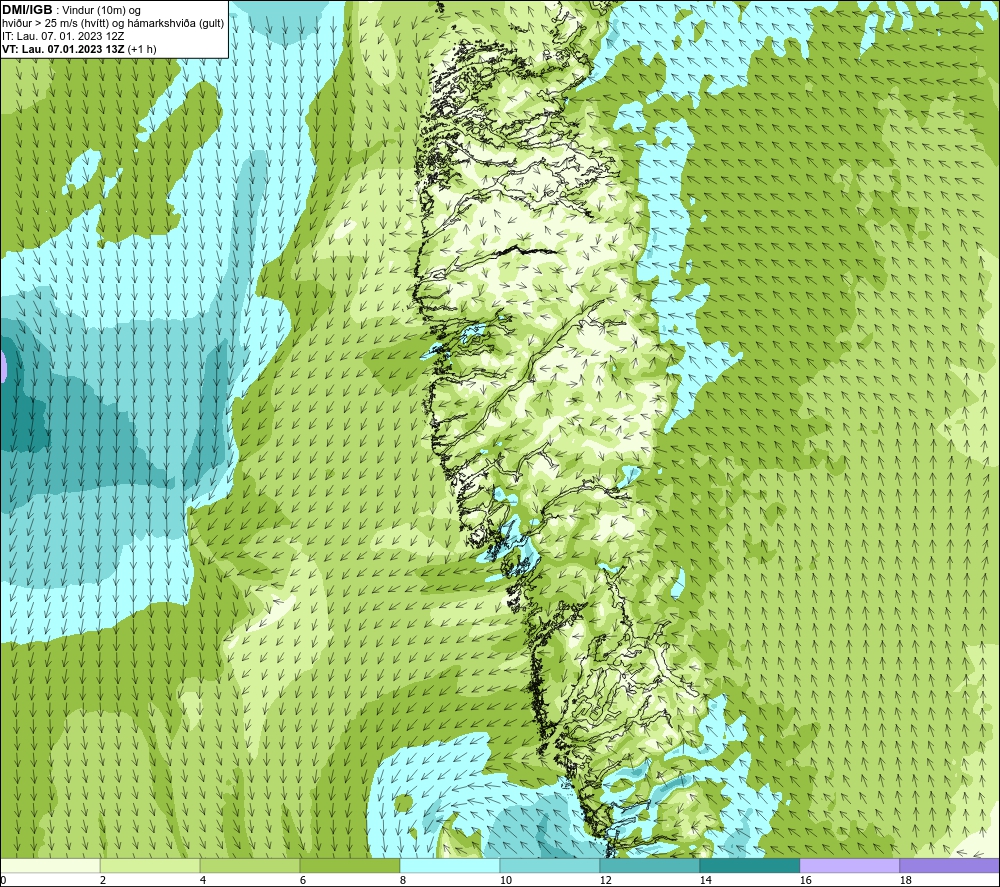Click the scale label '4'

(202, 880)
